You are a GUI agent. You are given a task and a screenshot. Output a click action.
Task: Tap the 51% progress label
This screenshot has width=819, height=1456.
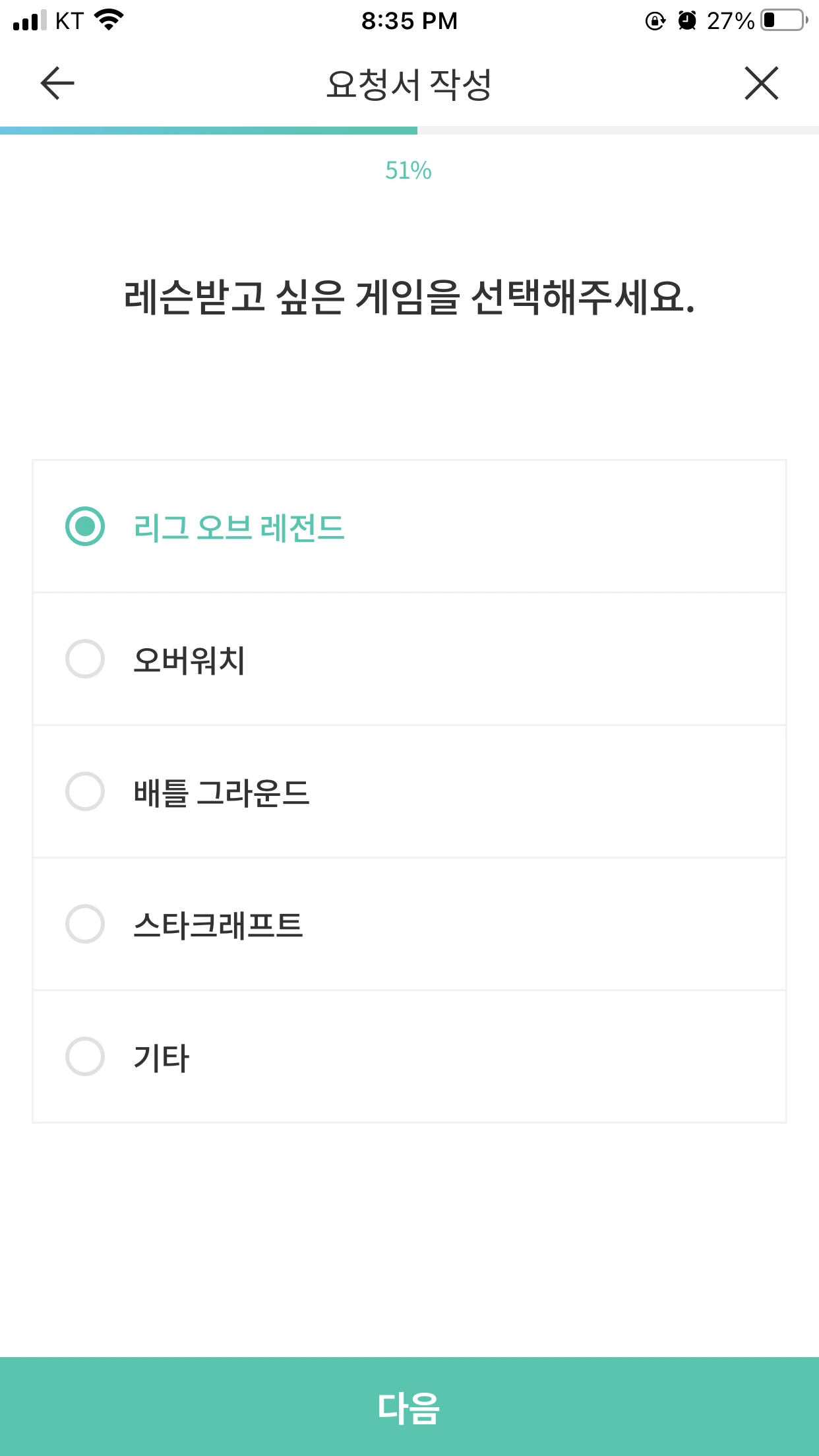pyautogui.click(x=409, y=170)
